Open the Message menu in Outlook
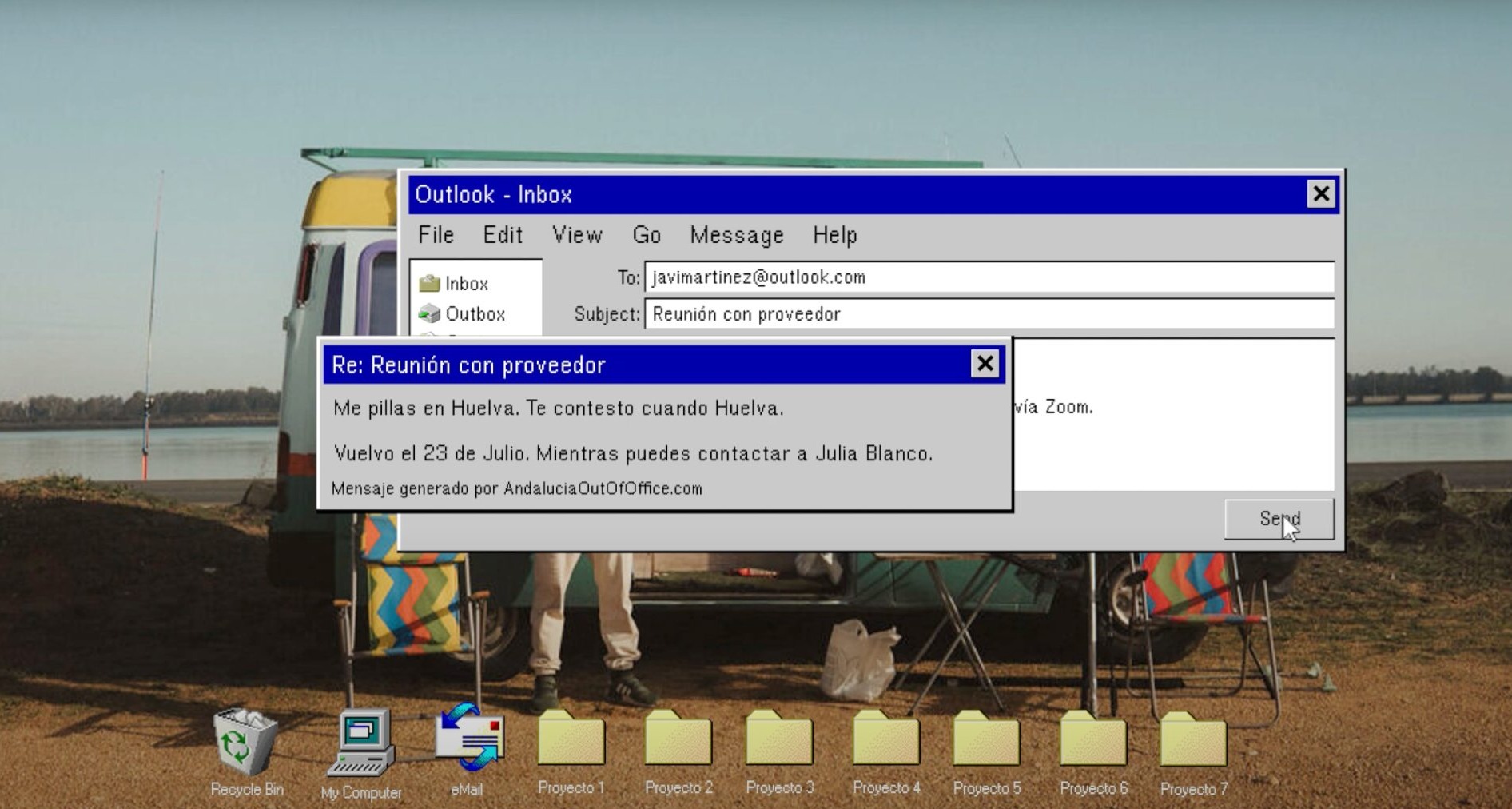The width and height of the screenshot is (1512, 809). point(737,235)
